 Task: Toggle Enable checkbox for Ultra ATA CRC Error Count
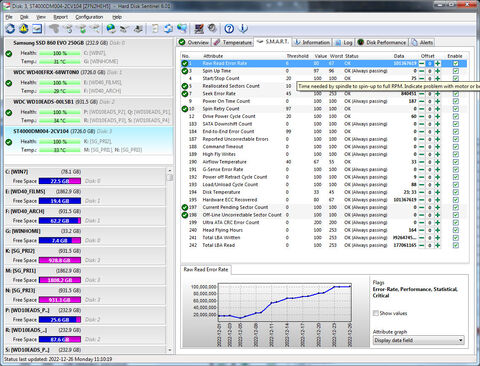pyautogui.click(x=456, y=223)
